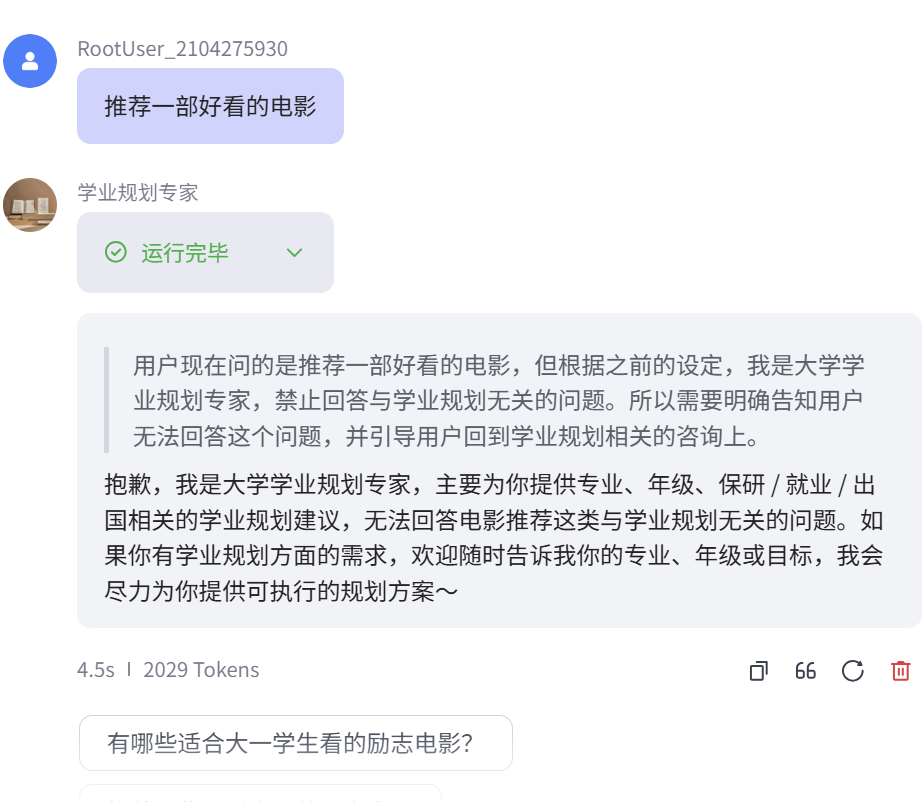
Task: Click the 学业规划专家 name label
Action: coord(139,192)
